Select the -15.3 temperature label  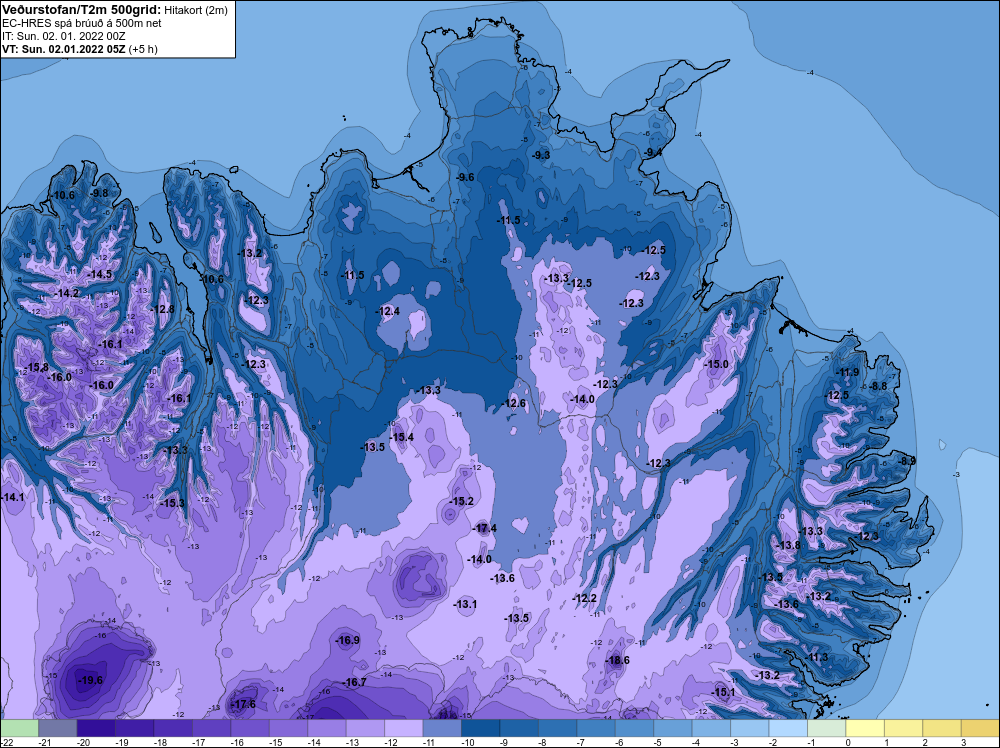coord(172,503)
